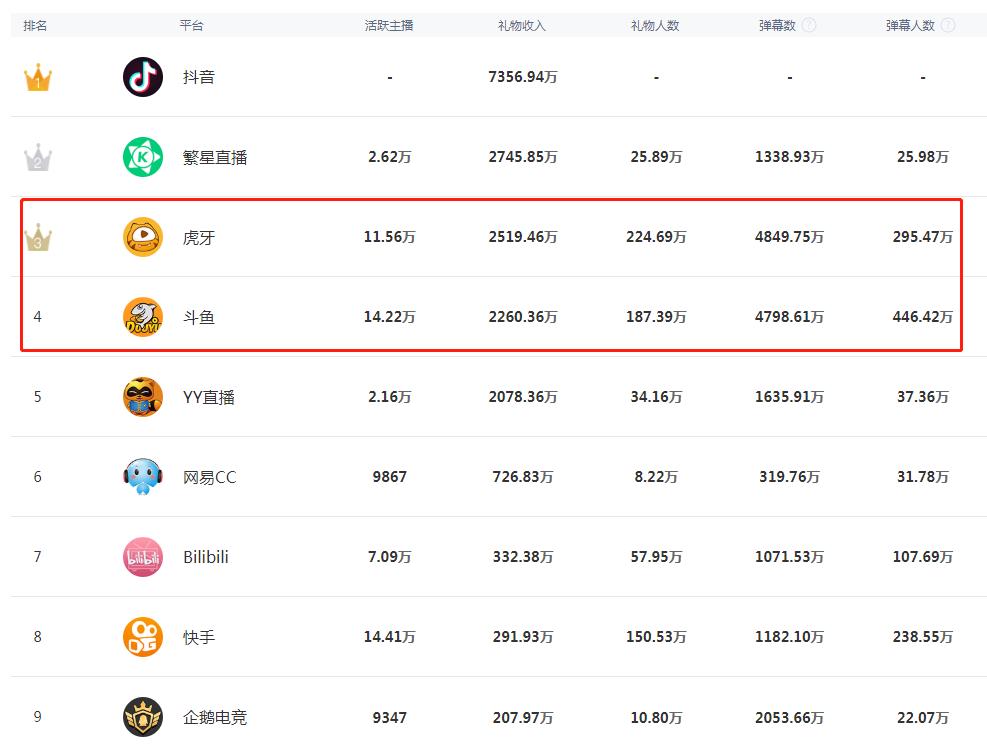Click the 斗鱼 shark logo

pyautogui.click(x=143, y=317)
